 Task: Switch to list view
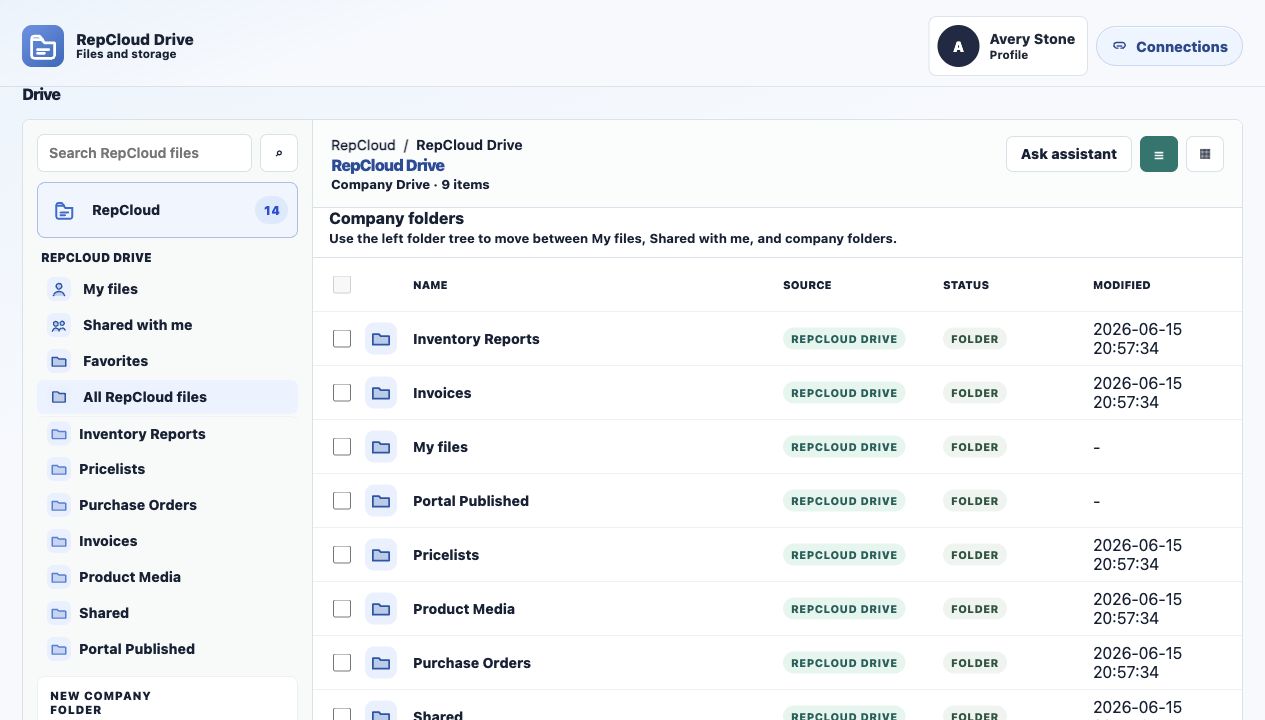pyautogui.click(x=1159, y=154)
